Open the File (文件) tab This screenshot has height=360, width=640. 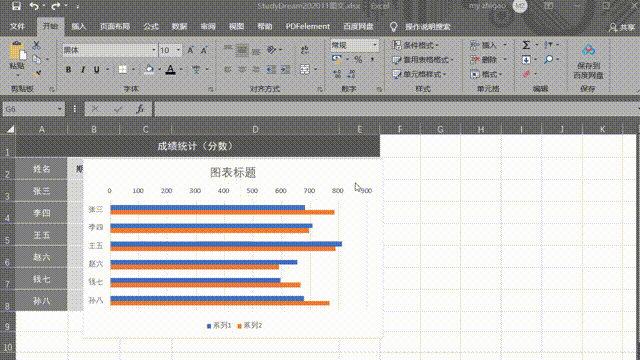pyautogui.click(x=17, y=27)
